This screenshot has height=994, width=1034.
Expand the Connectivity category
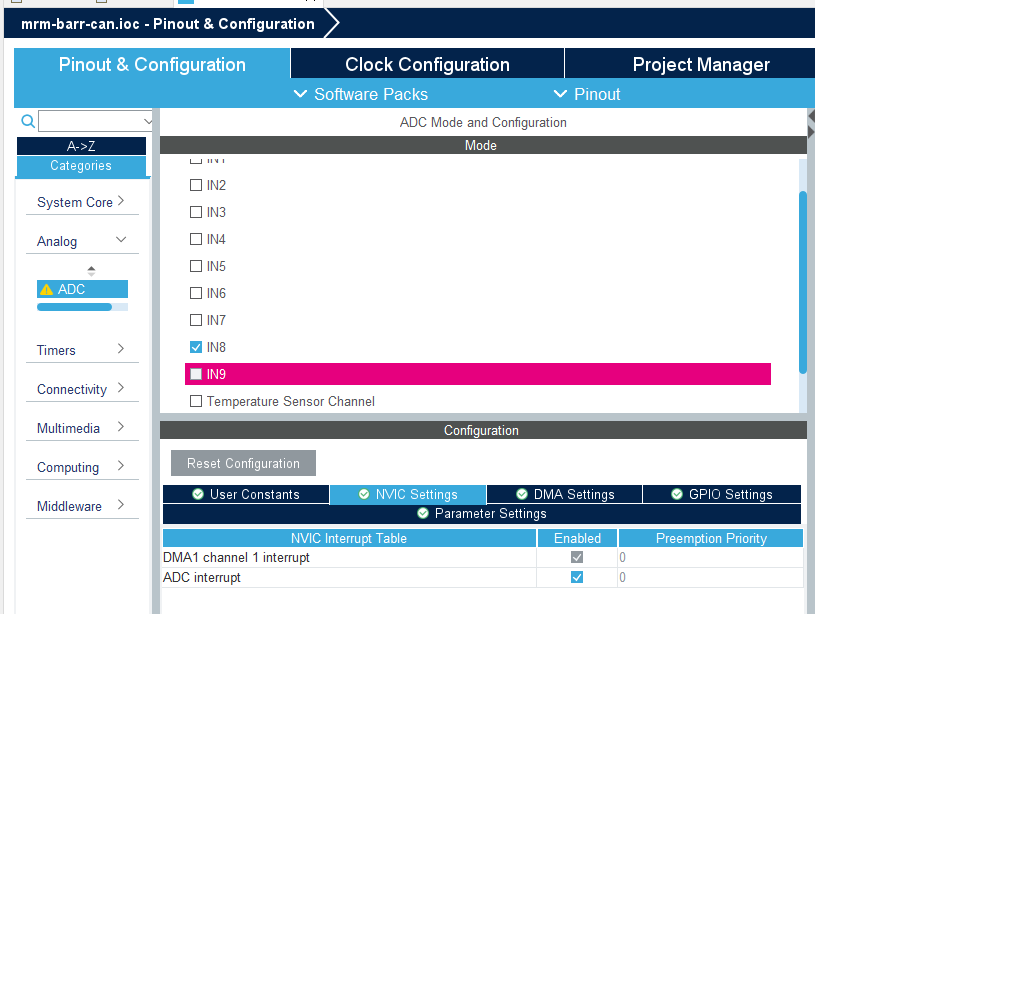(x=82, y=389)
